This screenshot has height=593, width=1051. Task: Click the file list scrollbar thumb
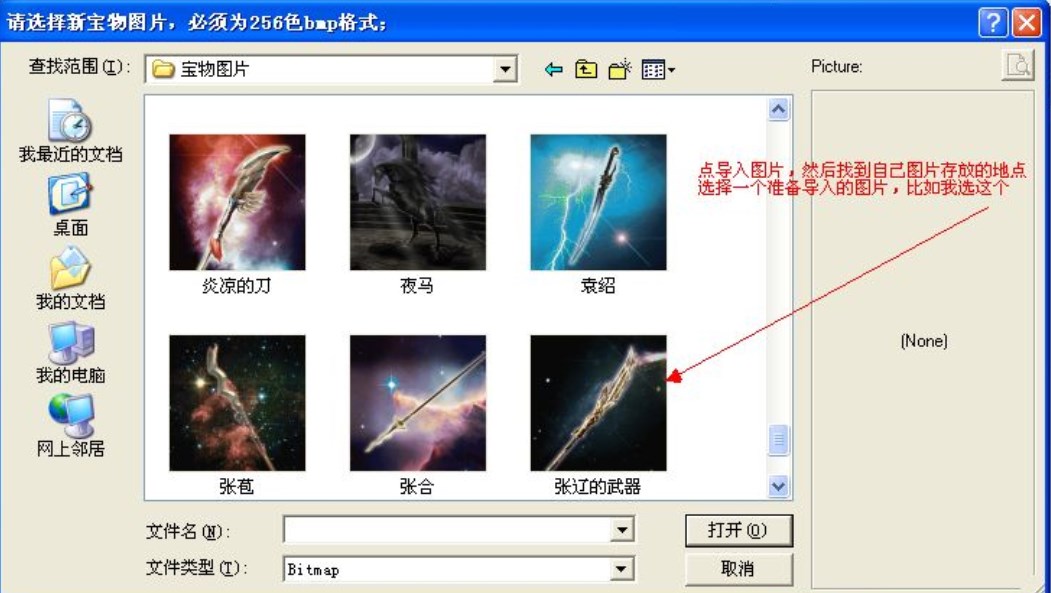[778, 440]
